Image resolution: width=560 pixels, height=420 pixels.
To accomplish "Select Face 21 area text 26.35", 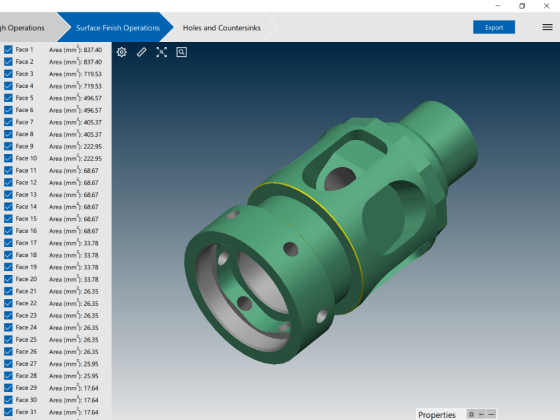I will (91, 291).
